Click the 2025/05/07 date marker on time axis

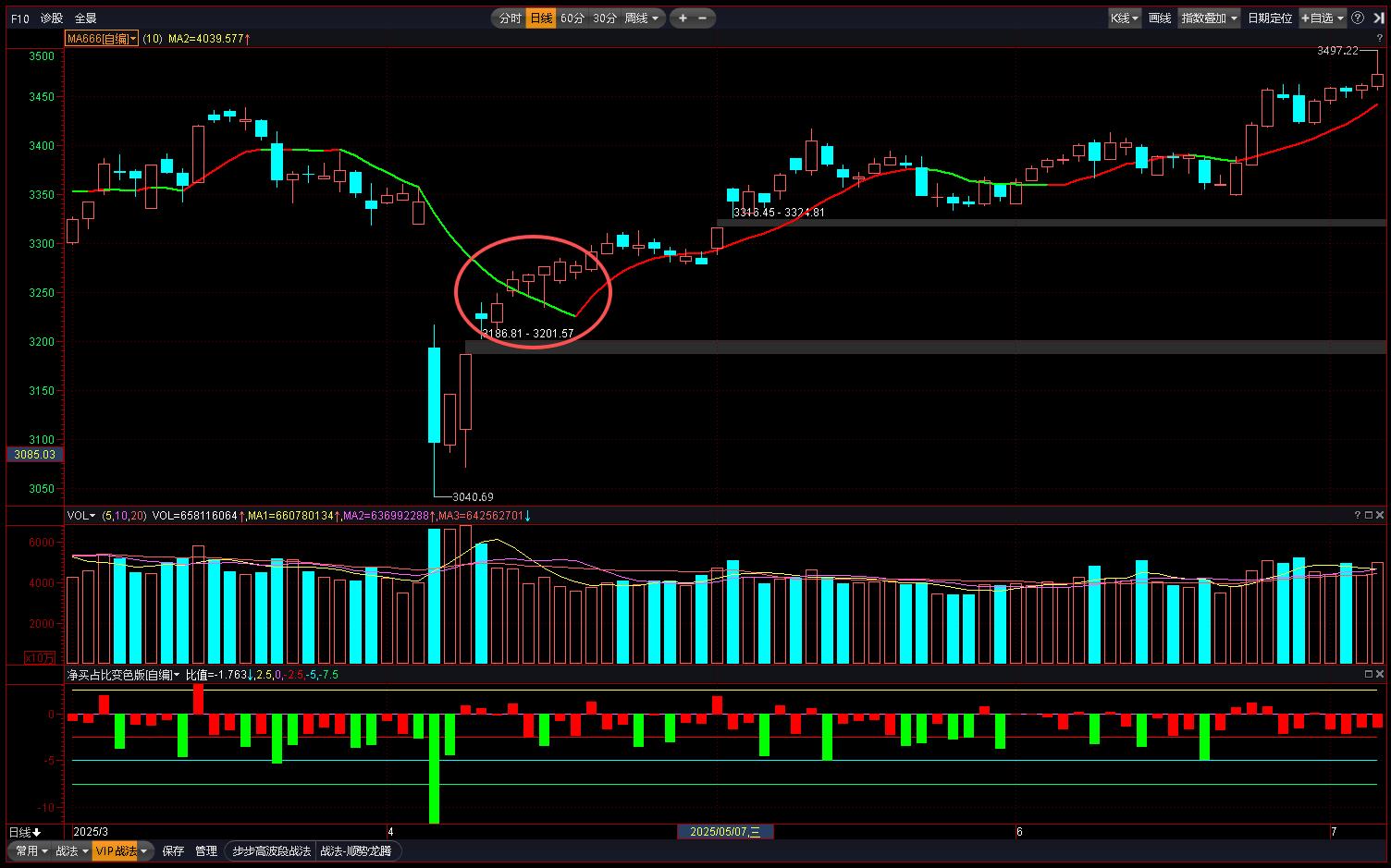coord(725,832)
